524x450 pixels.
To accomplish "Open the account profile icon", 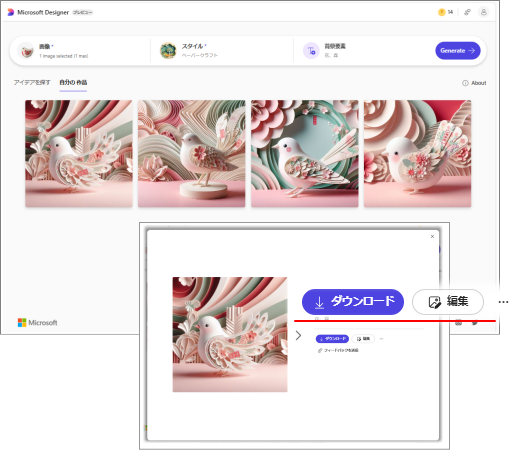I will [x=484, y=12].
